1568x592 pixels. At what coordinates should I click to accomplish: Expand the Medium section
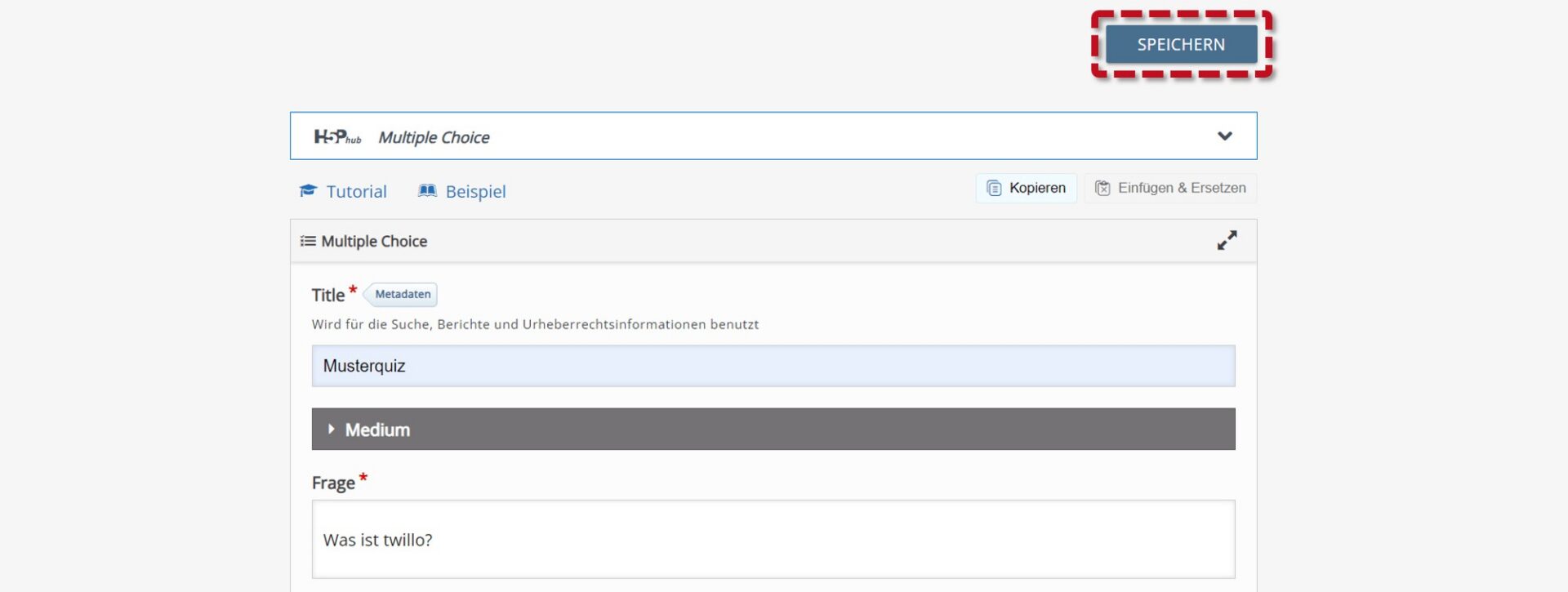(773, 429)
